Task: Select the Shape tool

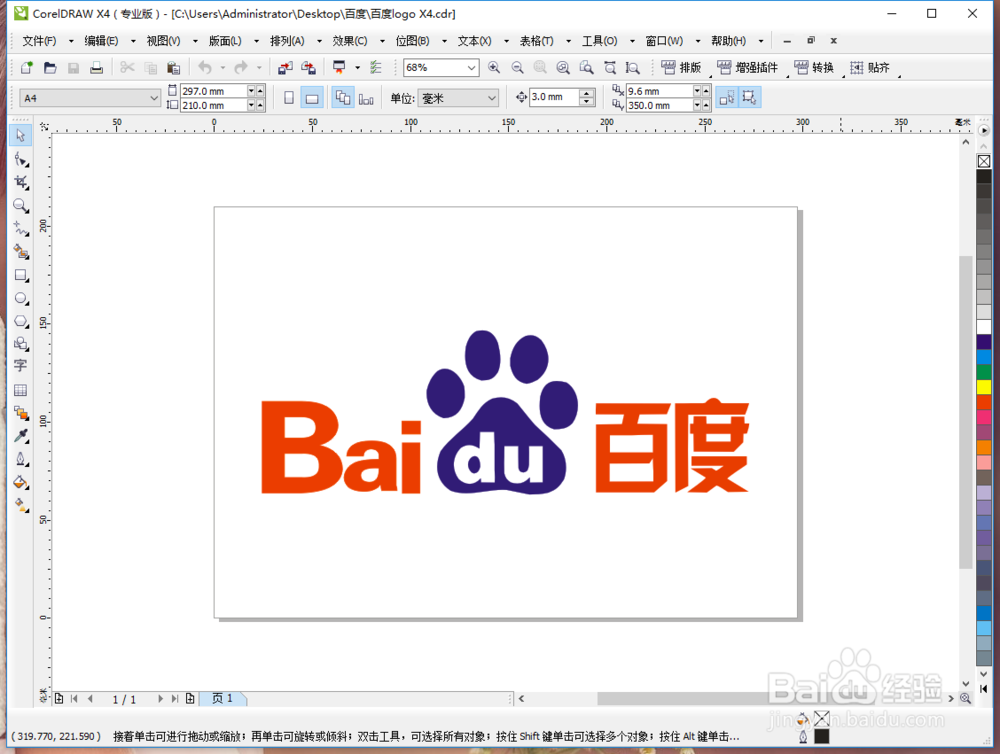Action: click(x=20, y=158)
